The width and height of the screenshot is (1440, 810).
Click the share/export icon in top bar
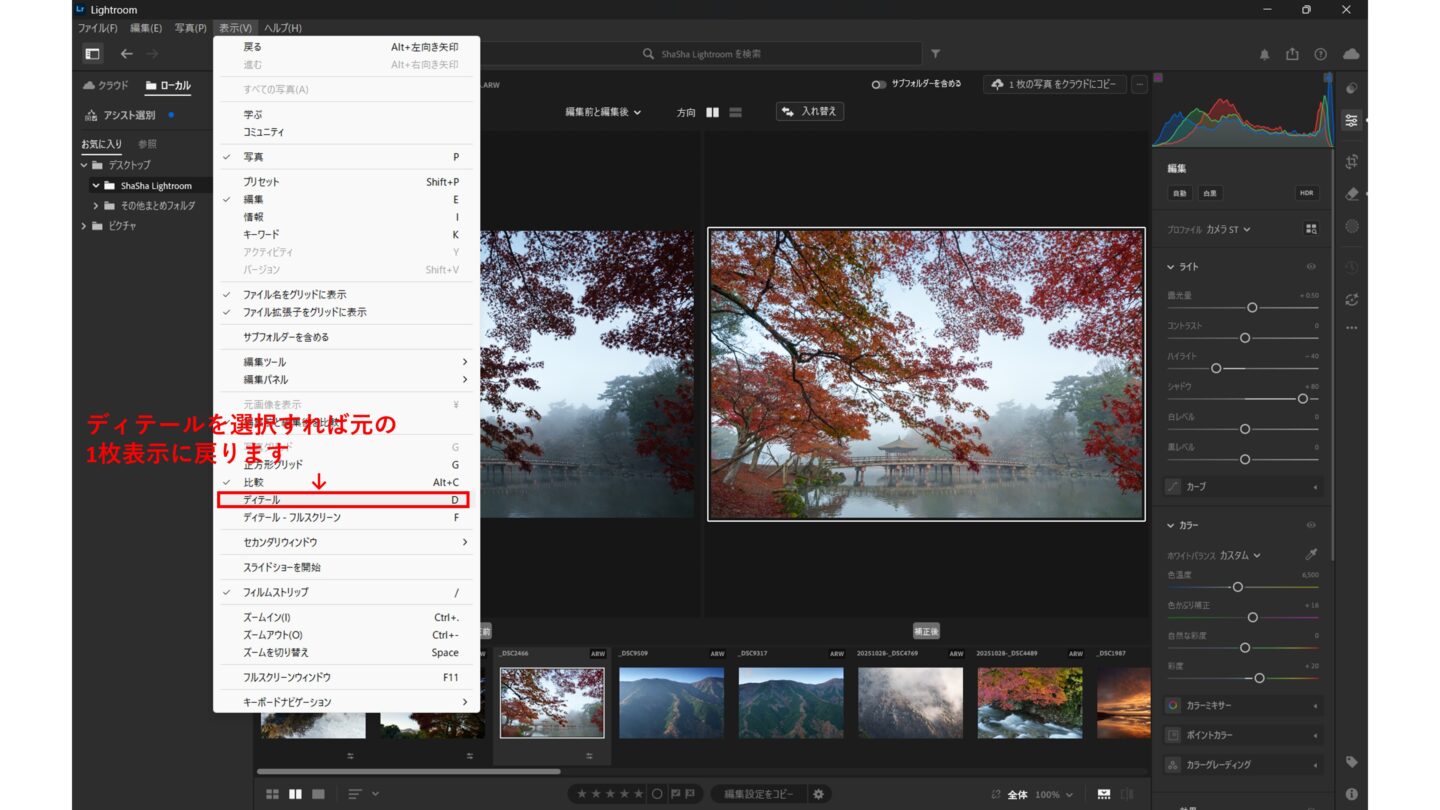tap(1292, 54)
